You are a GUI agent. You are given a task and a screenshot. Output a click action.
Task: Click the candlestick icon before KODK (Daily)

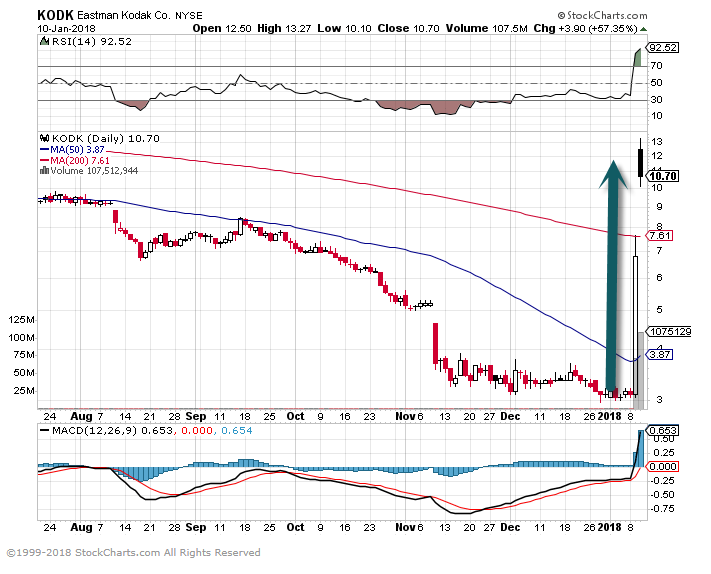point(44,138)
